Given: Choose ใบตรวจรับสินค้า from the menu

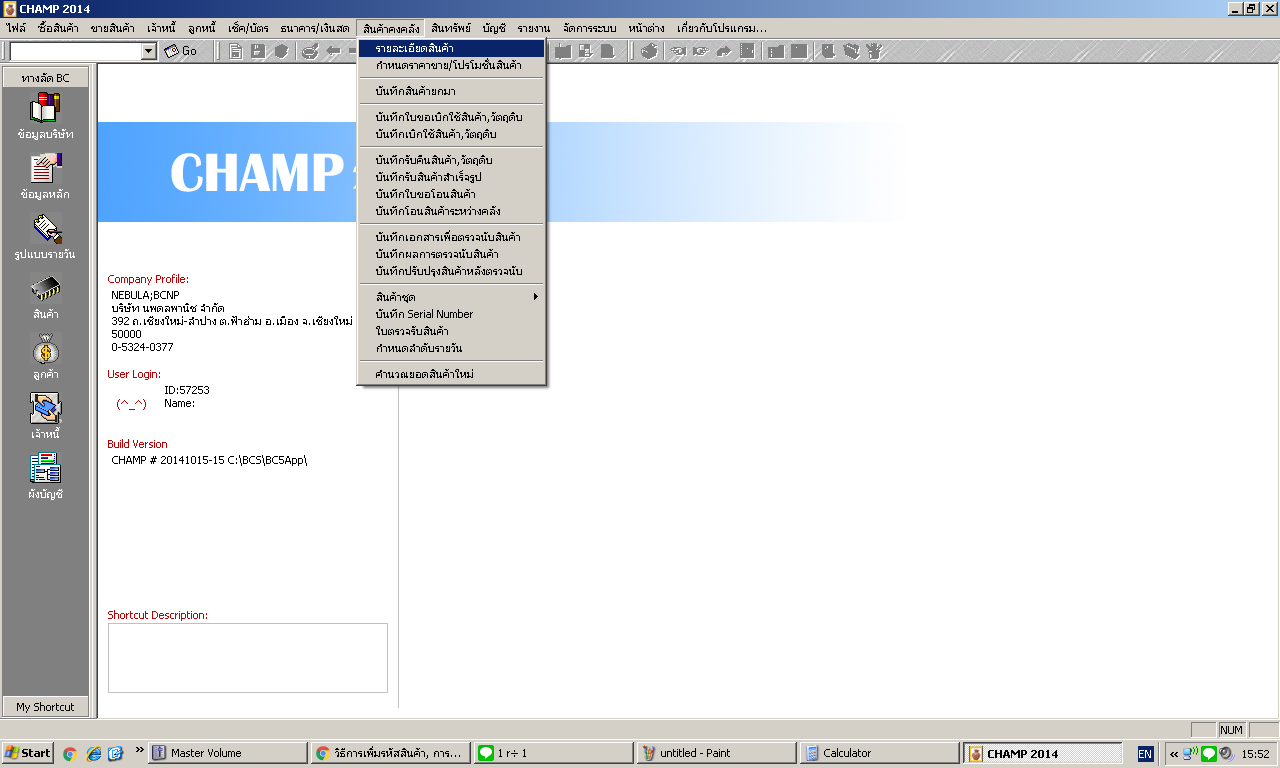Looking at the screenshot, I should tap(452, 331).
